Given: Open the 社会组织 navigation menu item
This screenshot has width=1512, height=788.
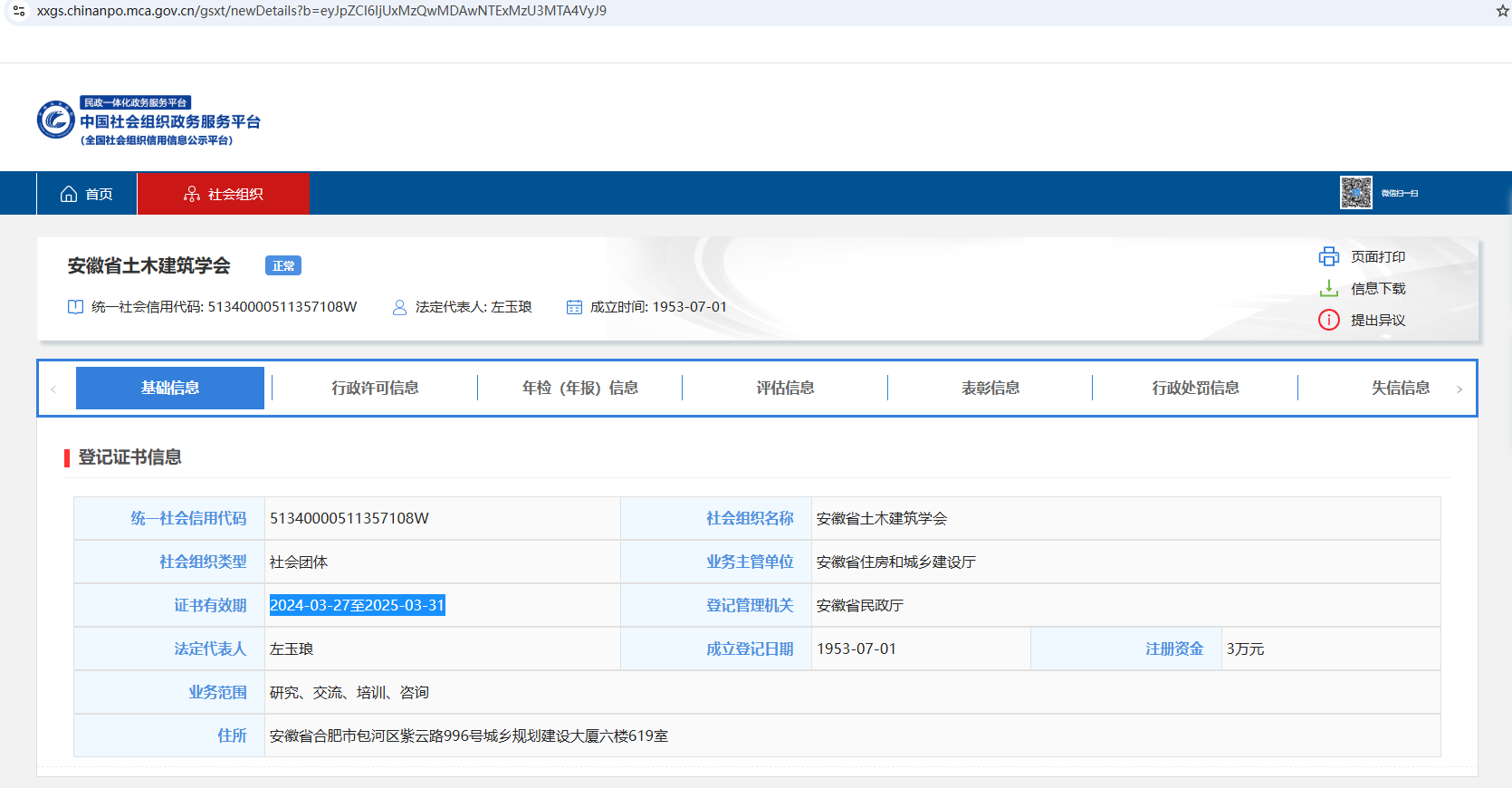Looking at the screenshot, I should coord(224,194).
